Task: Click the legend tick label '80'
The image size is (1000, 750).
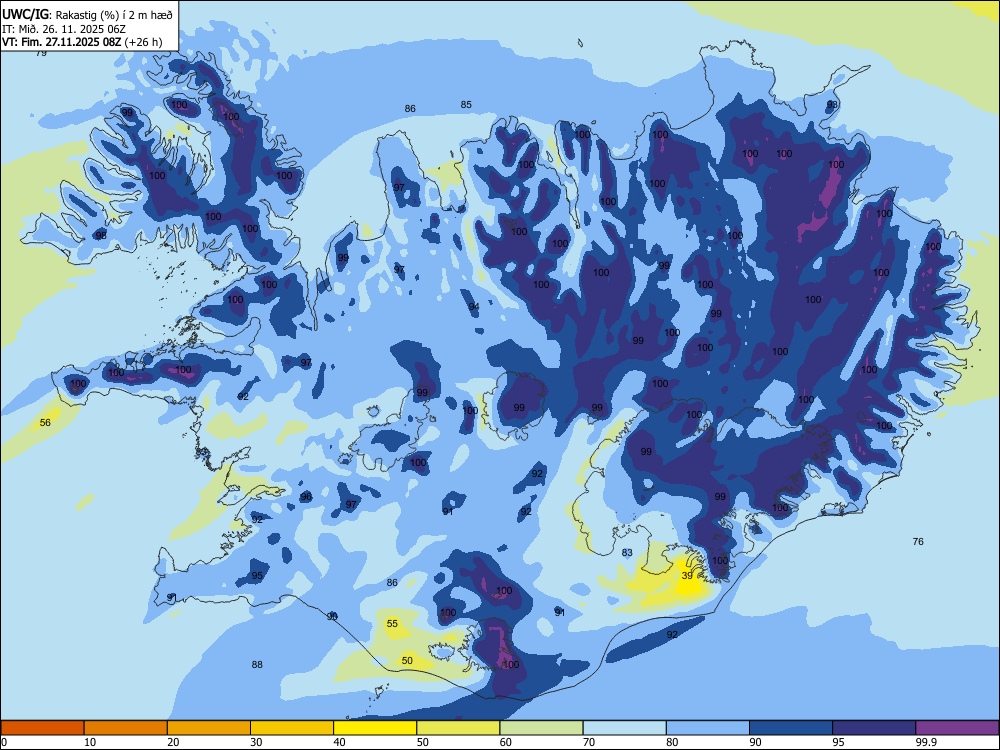Action: click(x=672, y=742)
